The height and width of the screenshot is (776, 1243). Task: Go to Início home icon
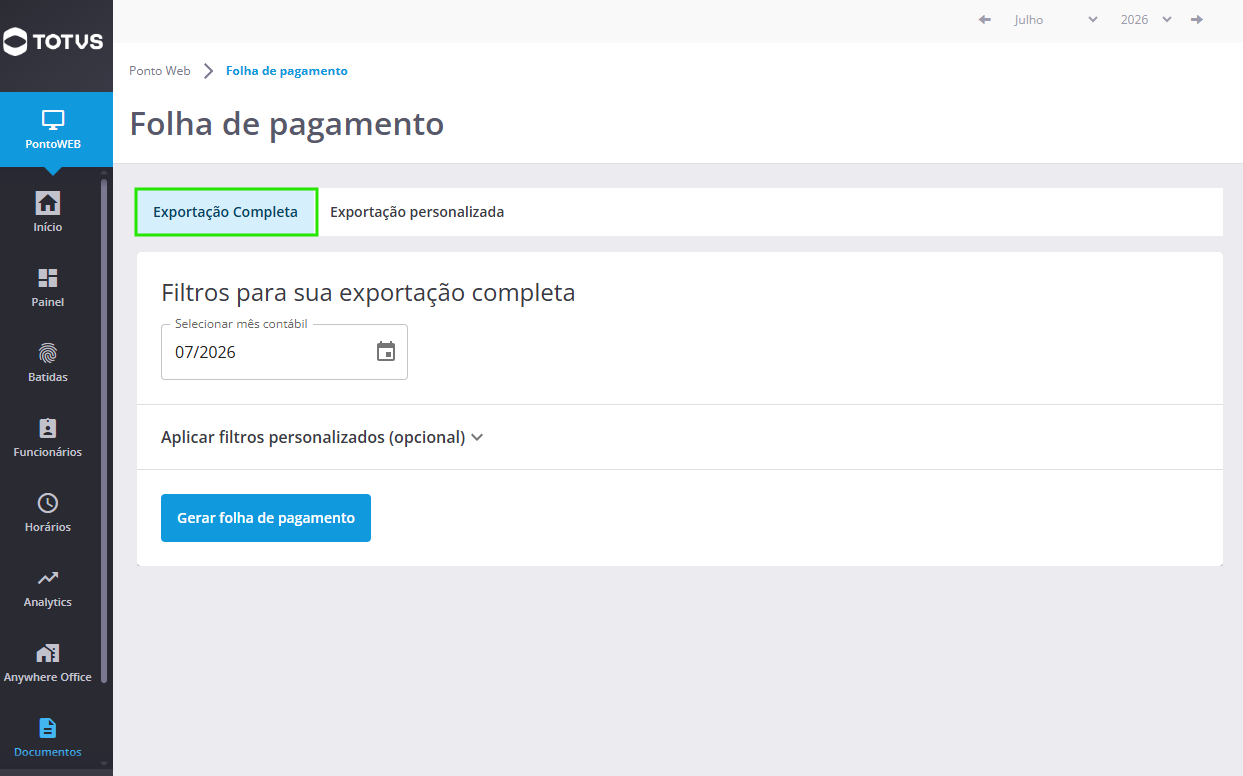tap(47, 203)
